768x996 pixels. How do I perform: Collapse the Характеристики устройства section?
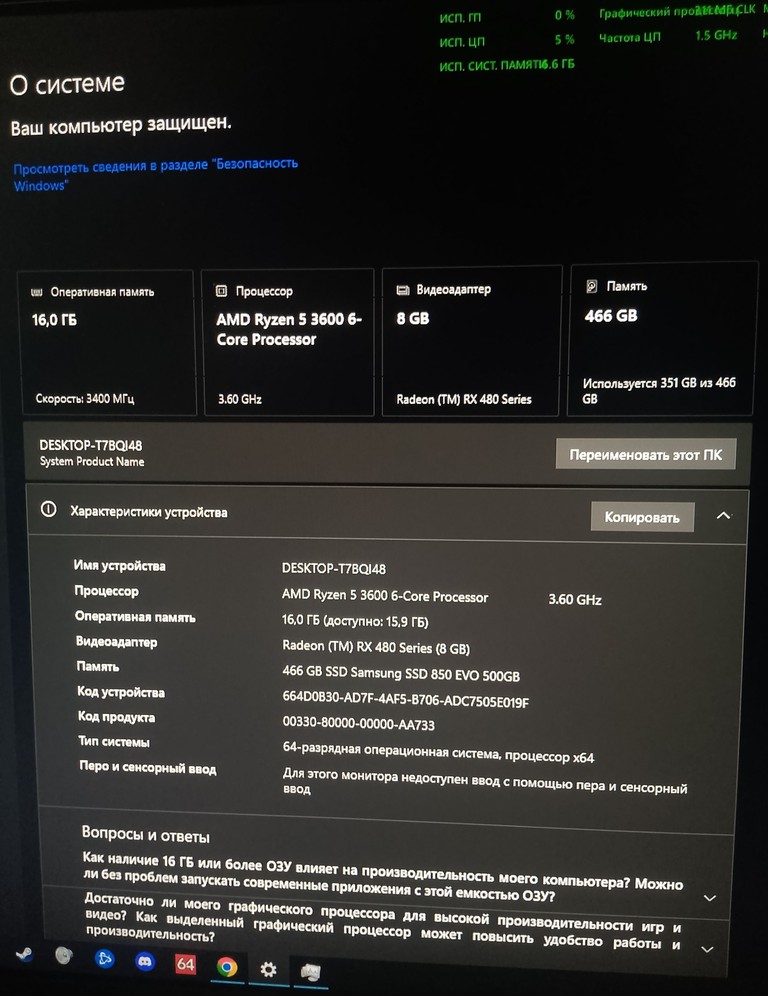(x=724, y=516)
